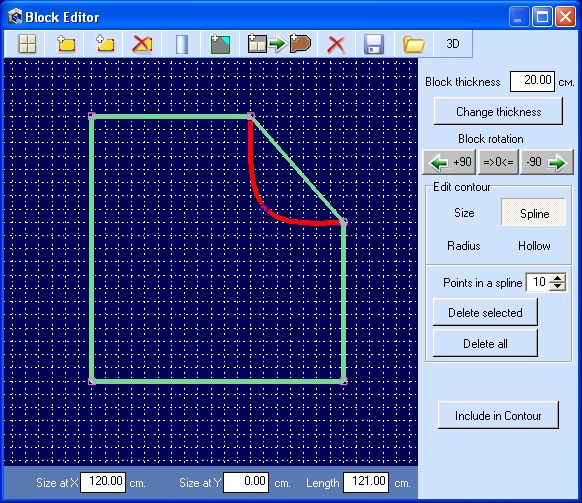The height and width of the screenshot is (503, 582).
Task: Open a file with the folder icon
Action: pos(413,44)
